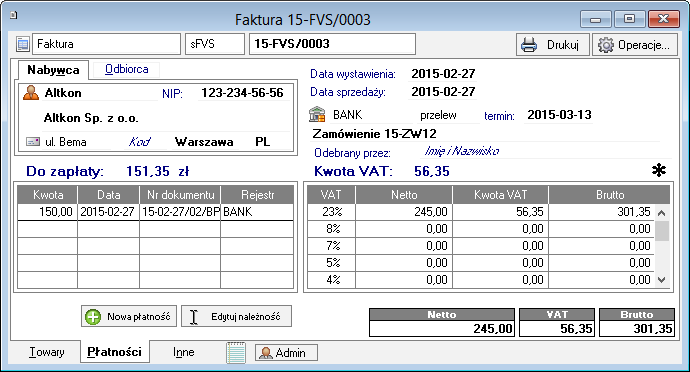Image resolution: width=690 pixels, height=372 pixels.
Task: Click the invoice number field 15-FVS/0003
Action: click(x=332, y=44)
